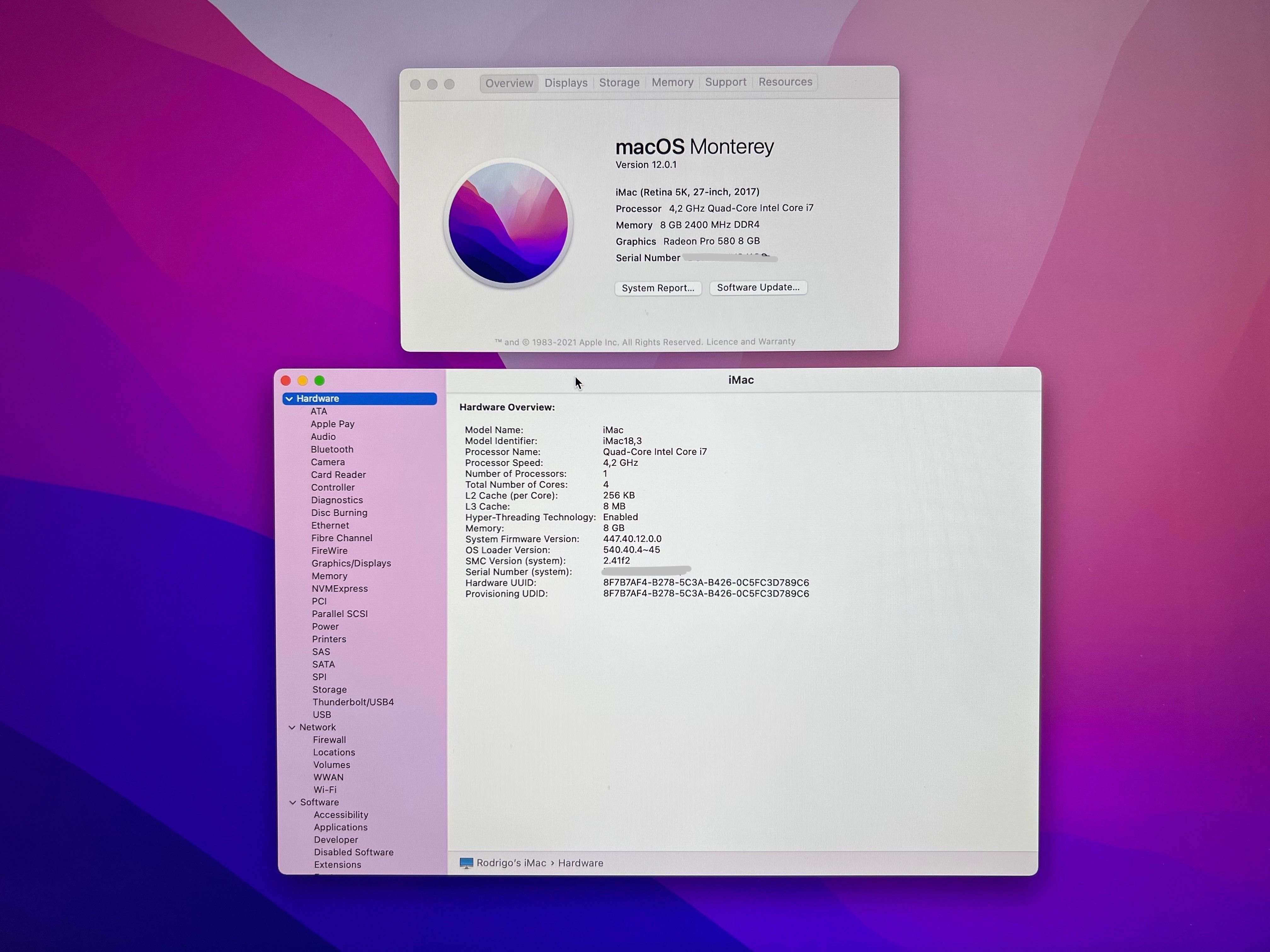The width and height of the screenshot is (1270, 952).
Task: Click OS Loader Version value 540.40.4~45
Action: pos(632,550)
